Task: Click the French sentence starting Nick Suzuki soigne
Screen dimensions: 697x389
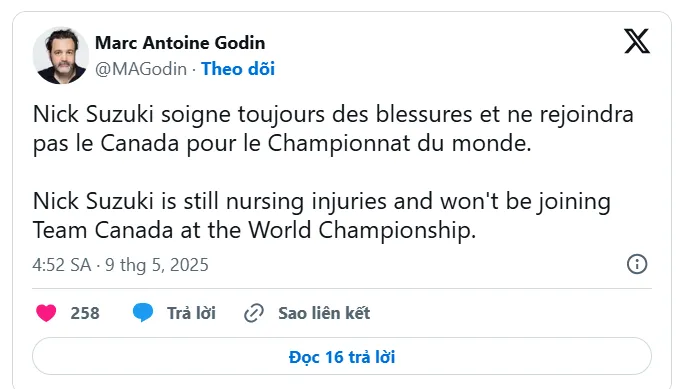Action: point(333,128)
